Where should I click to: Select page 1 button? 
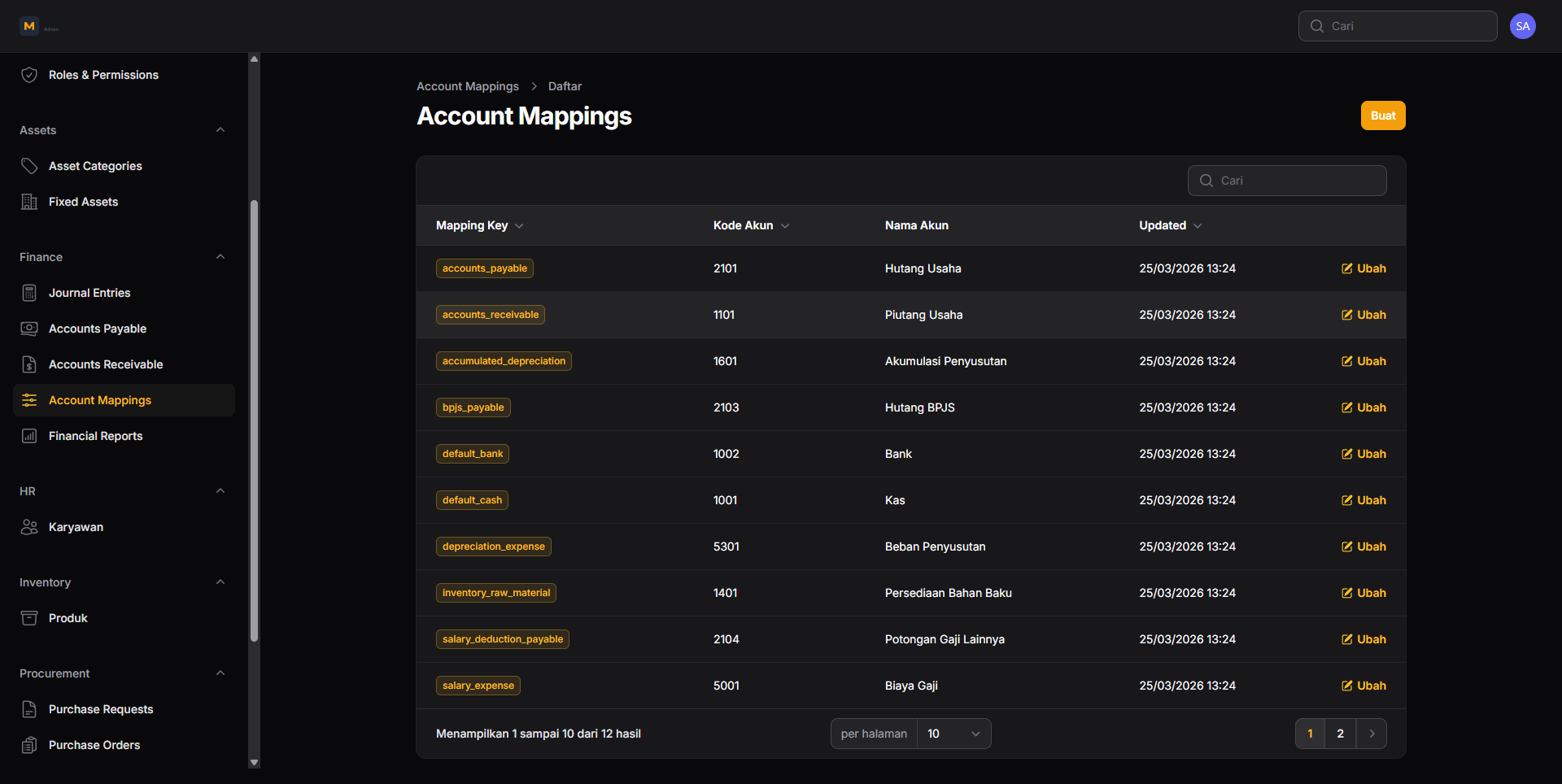[1310, 734]
